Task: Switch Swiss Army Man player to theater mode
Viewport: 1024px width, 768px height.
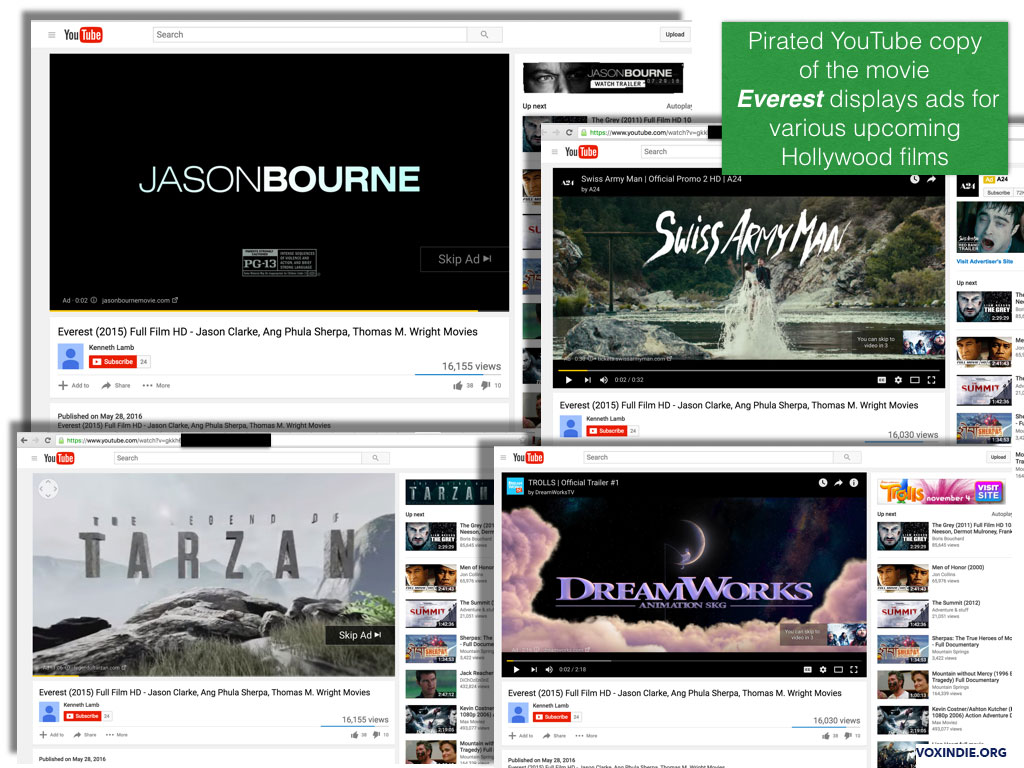Action: pos(915,380)
